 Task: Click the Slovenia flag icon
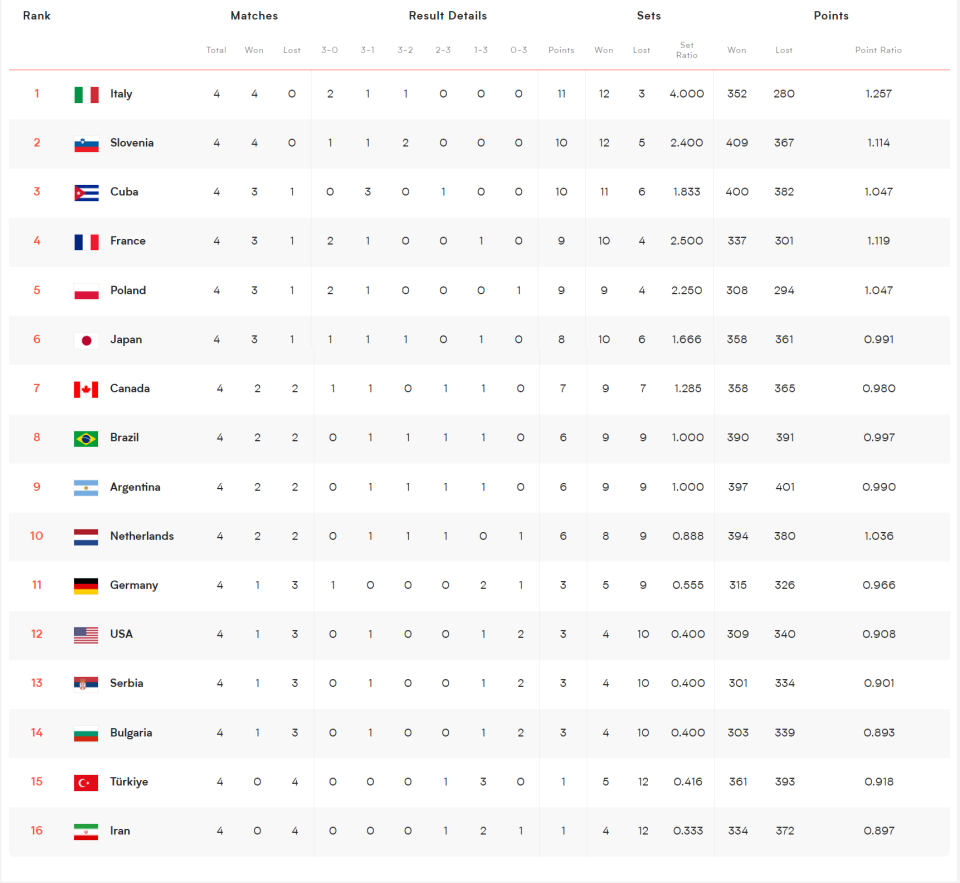(x=86, y=144)
